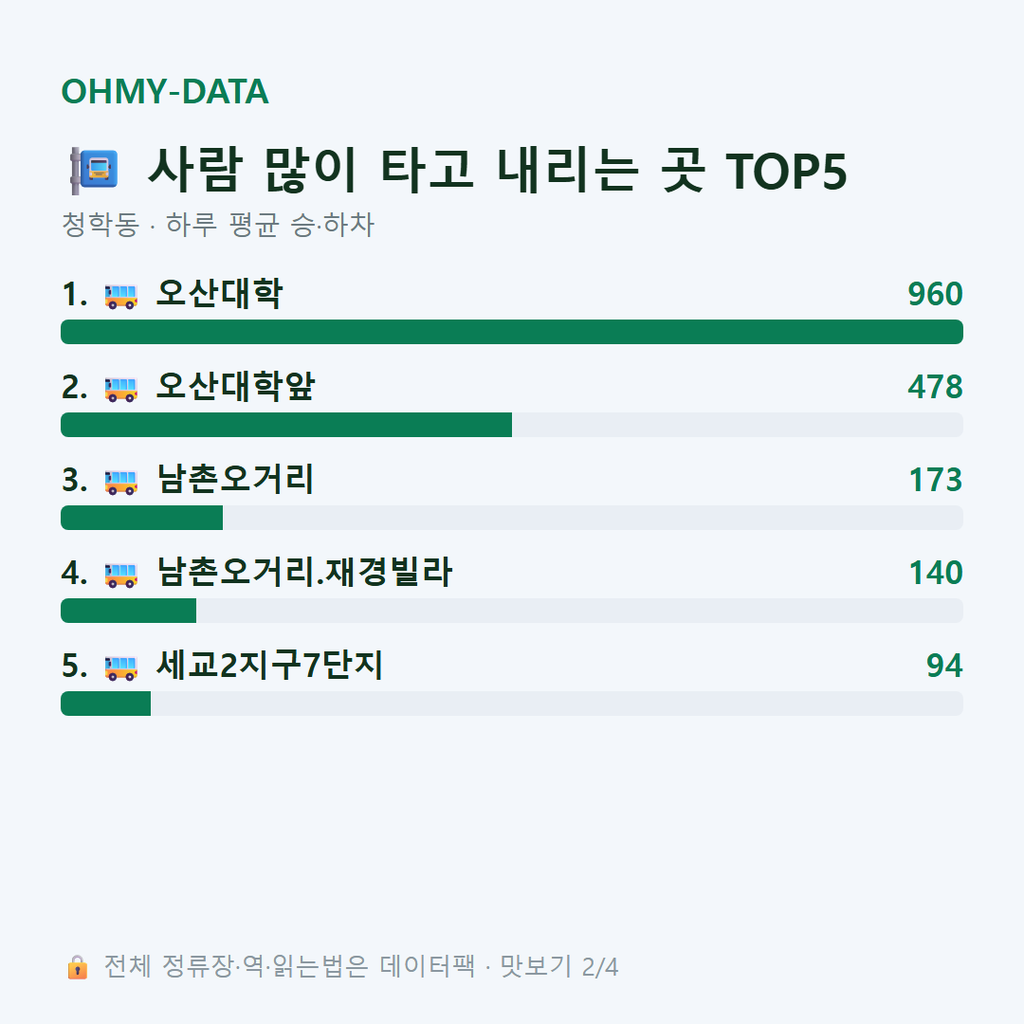Click the bus icon beside 오산대학
Image resolution: width=1024 pixels, height=1024 pixels.
(121, 296)
